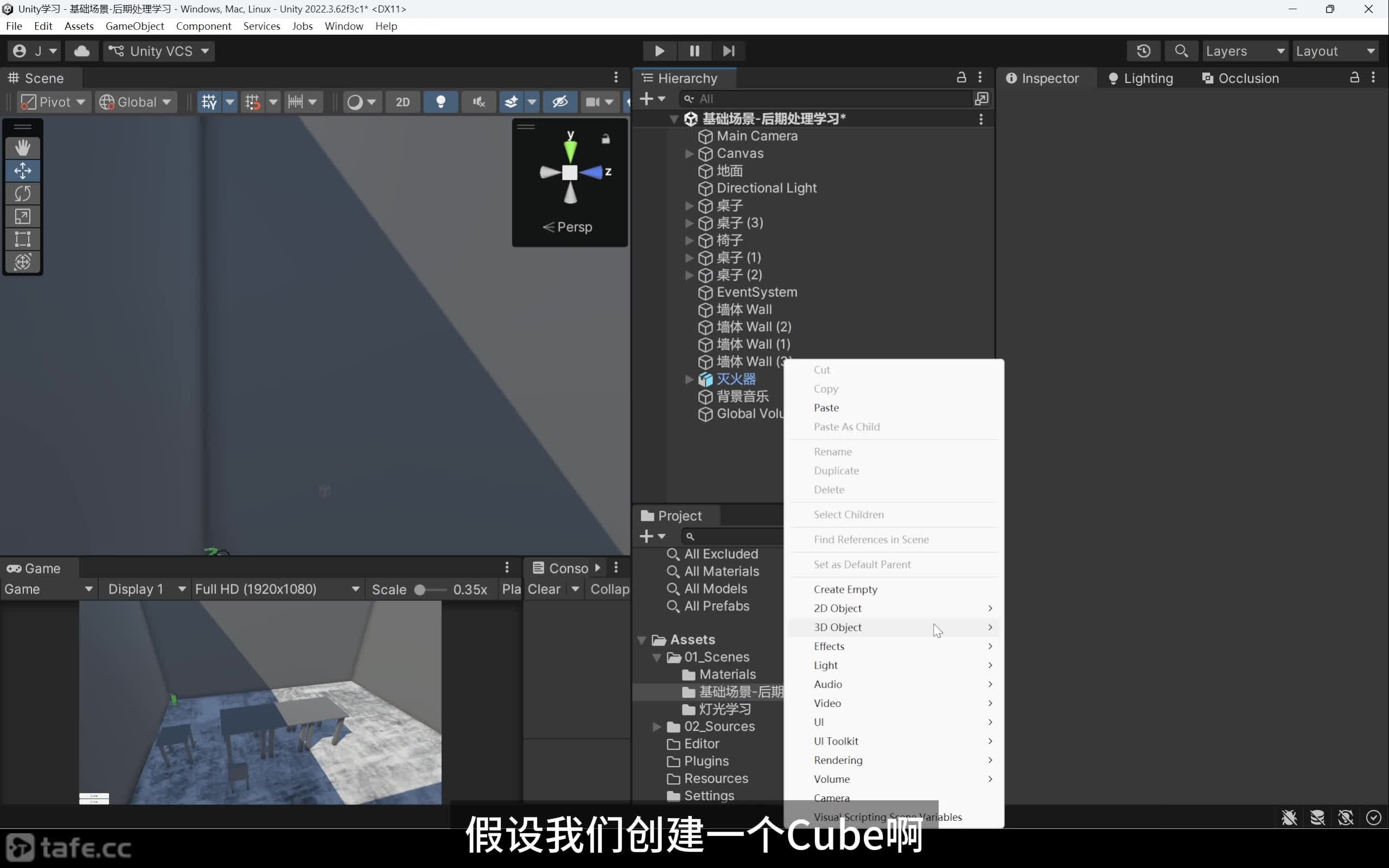Switch to the Occlusion tab
The width and height of the screenshot is (1389, 868).
pyautogui.click(x=1240, y=78)
